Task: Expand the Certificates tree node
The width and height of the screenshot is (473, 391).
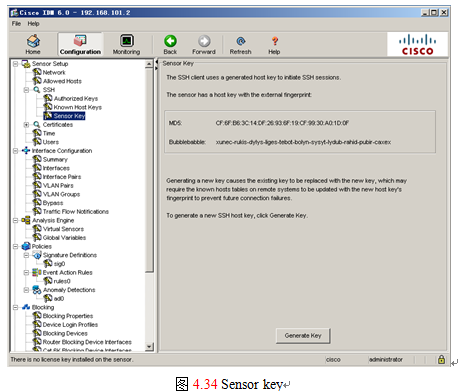Action: (x=26, y=125)
